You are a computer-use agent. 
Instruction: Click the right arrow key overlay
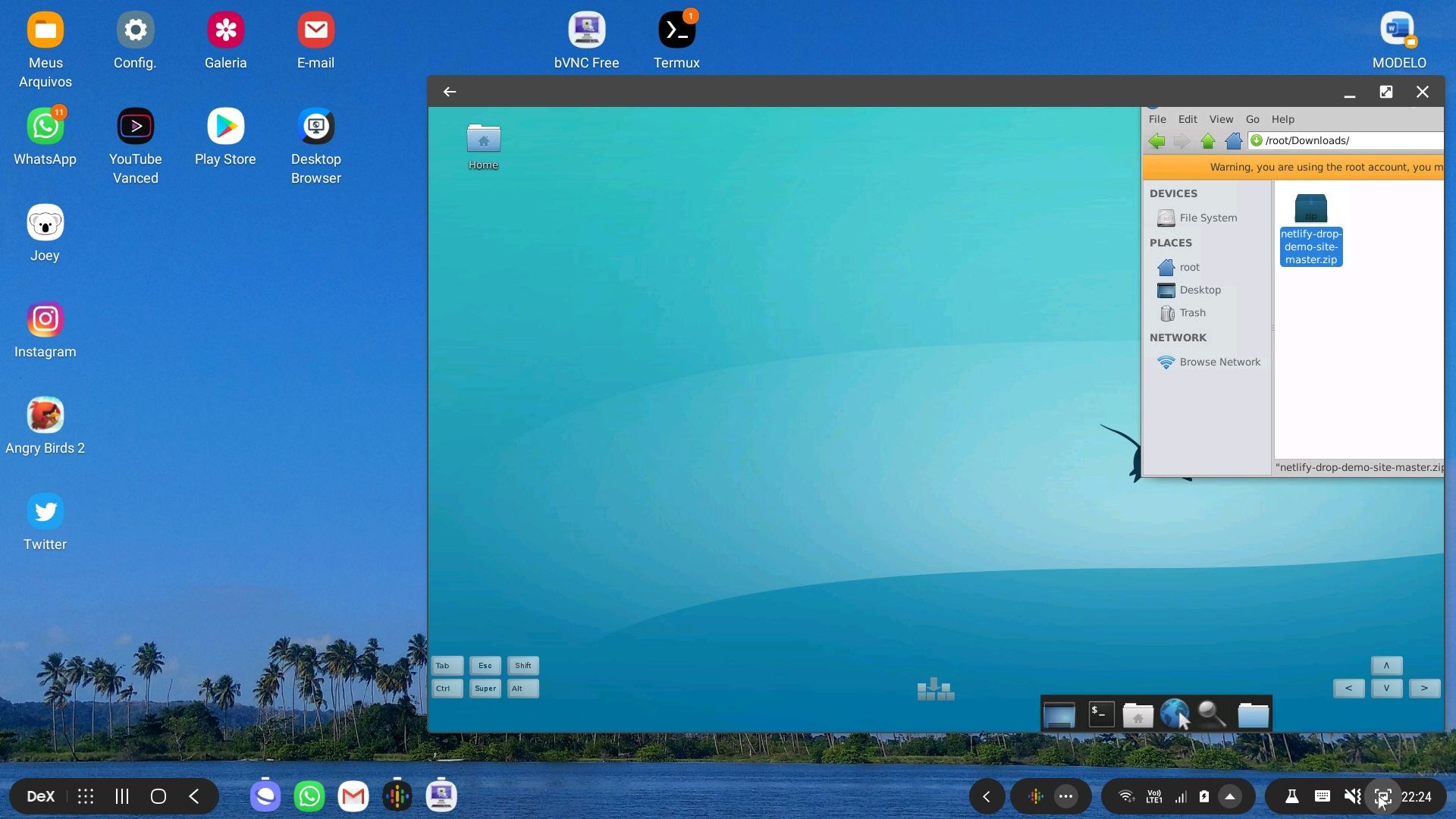(1425, 689)
